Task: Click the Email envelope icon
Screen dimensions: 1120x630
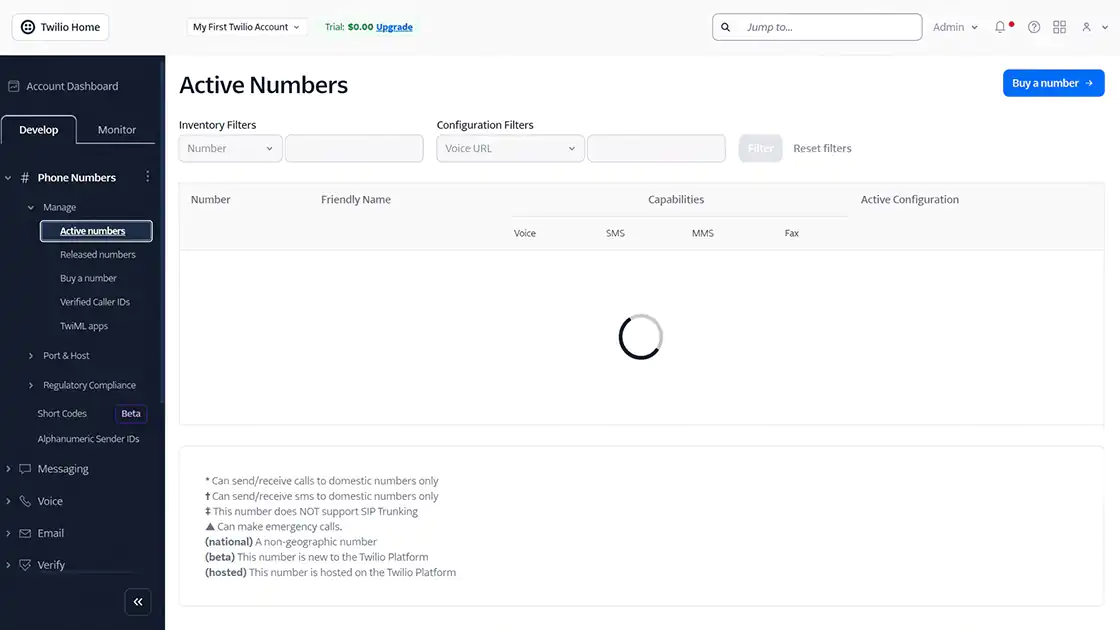Action: 25,534
